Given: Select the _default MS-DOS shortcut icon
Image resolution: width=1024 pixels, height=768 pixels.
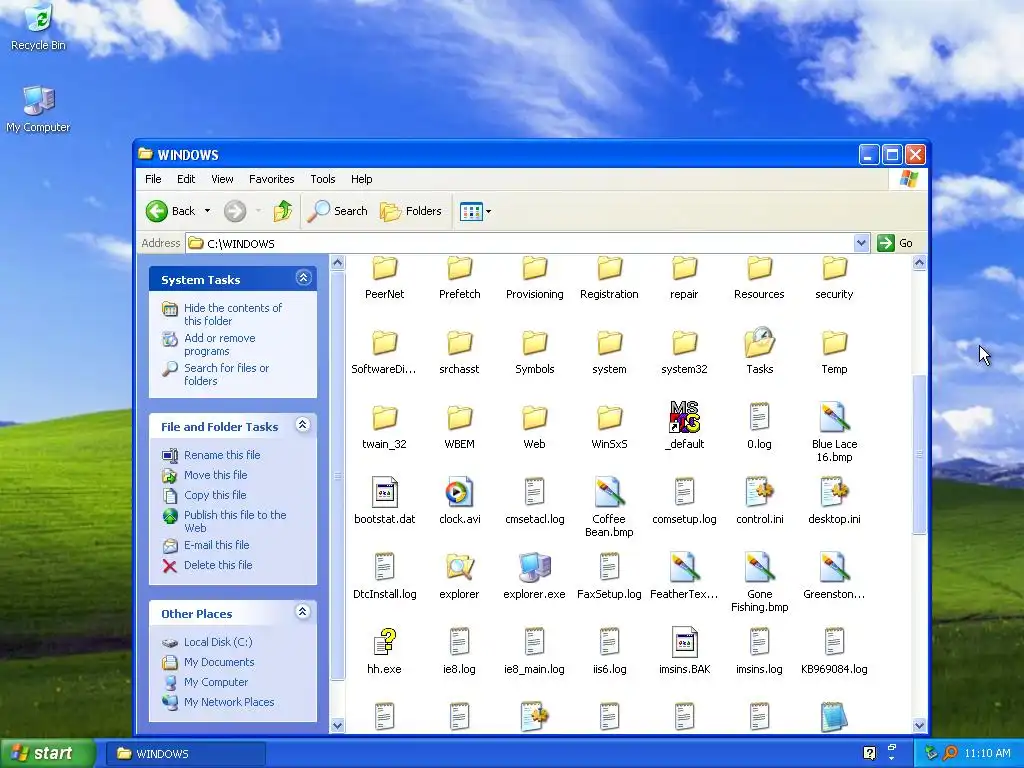Looking at the screenshot, I should [x=684, y=417].
